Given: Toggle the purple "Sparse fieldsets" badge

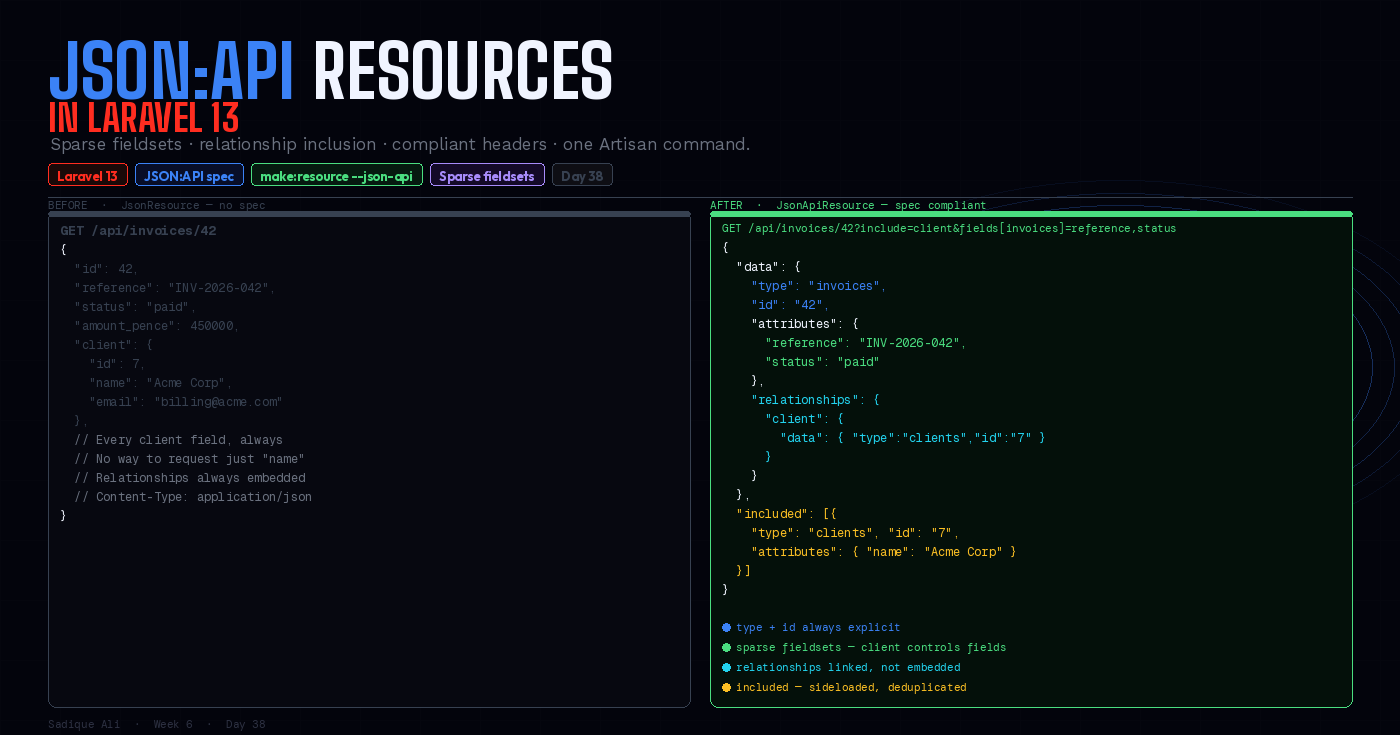Looking at the screenshot, I should pyautogui.click(x=487, y=174).
